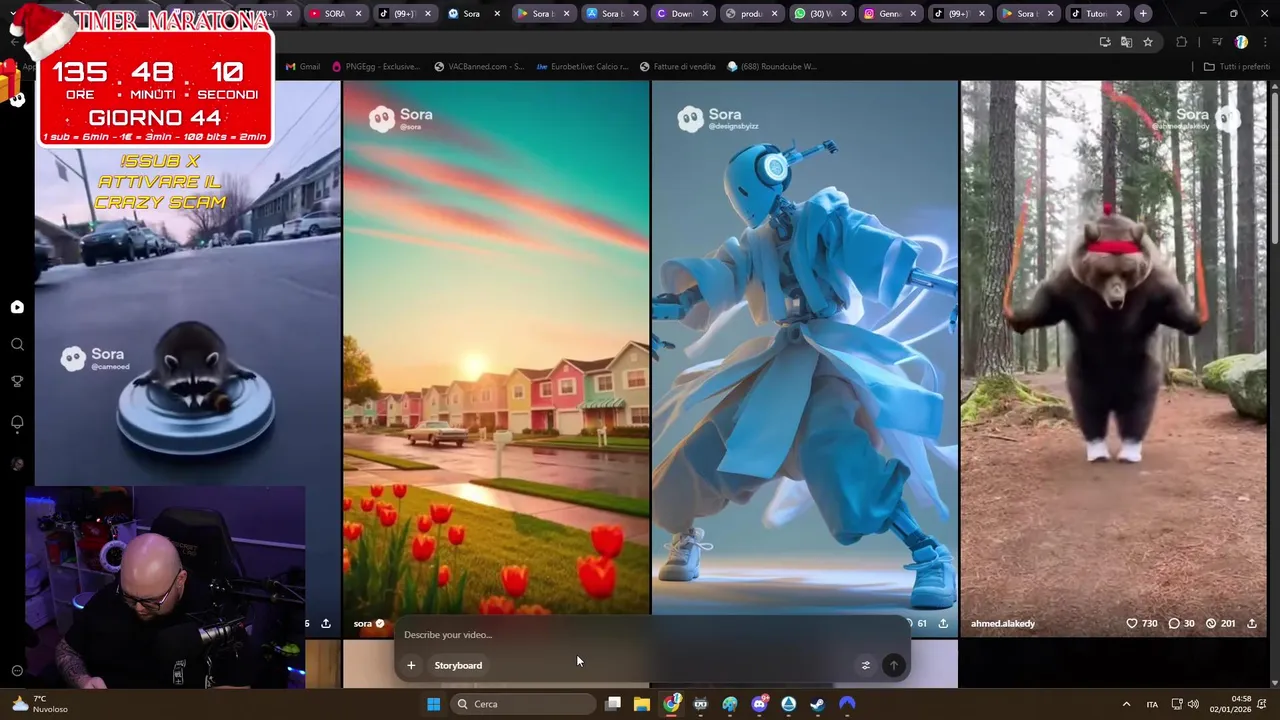
Task: Open the more options ellipsis in sidebar
Action: coord(17,671)
